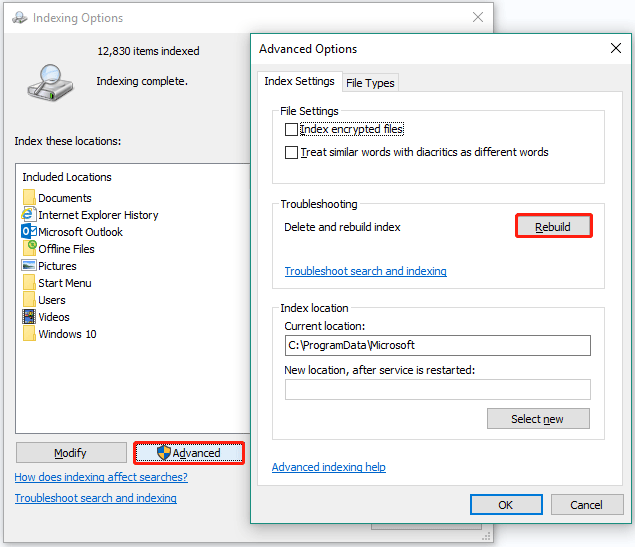Click the Pictures location icon
The image size is (635, 547).
29,266
